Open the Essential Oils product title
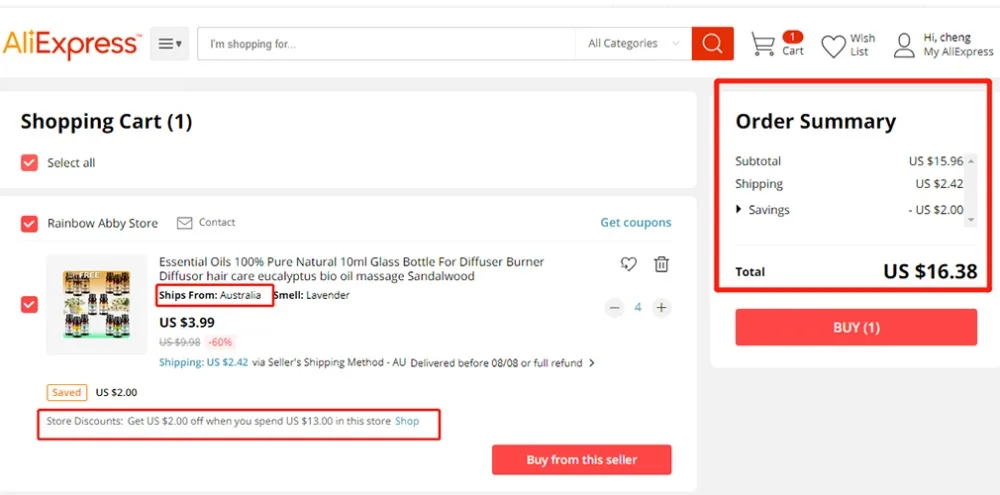 pos(351,269)
